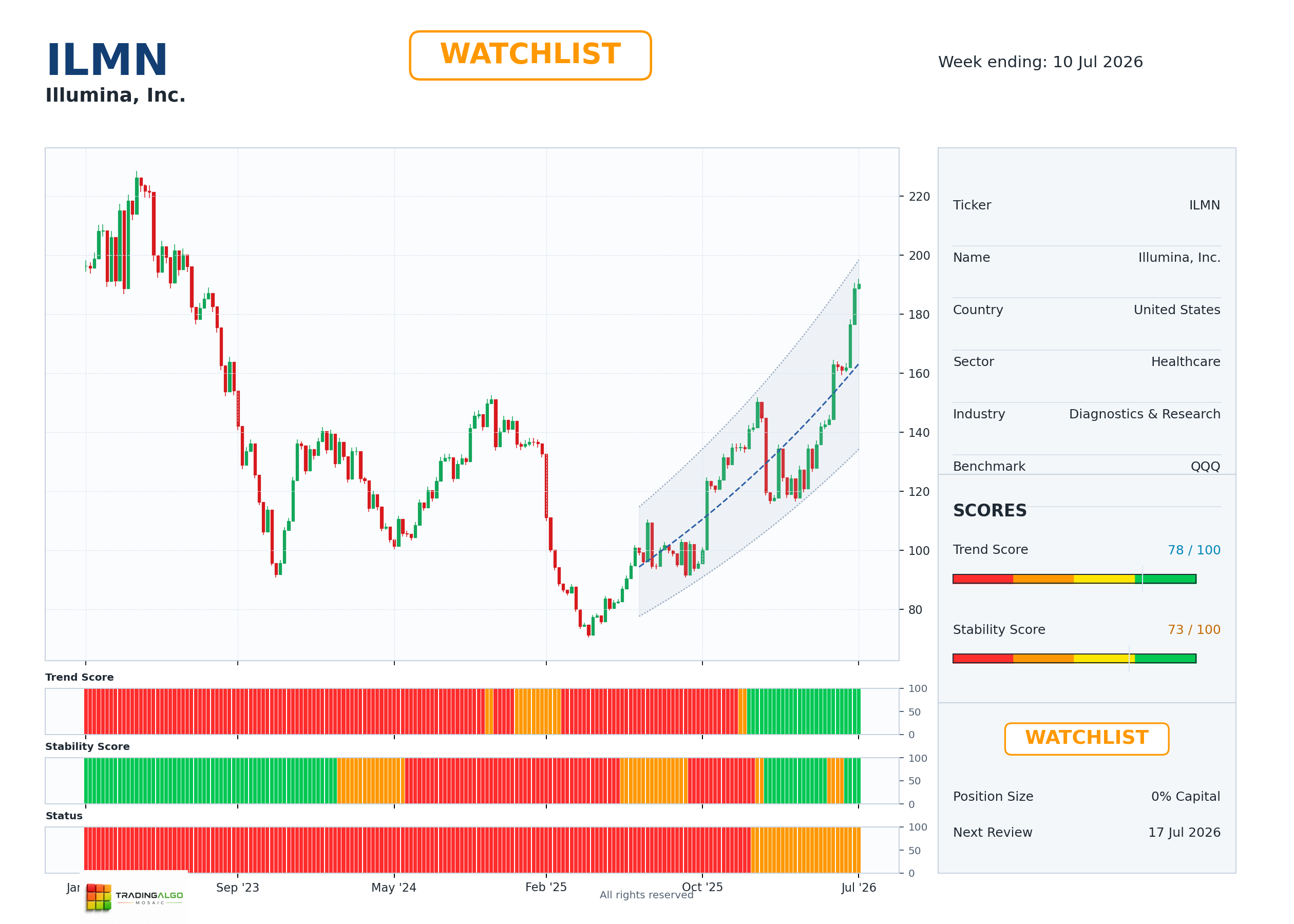Select the Industry value 'Diagnostics & Research'
The height and width of the screenshot is (924, 1294).
click(x=1145, y=414)
